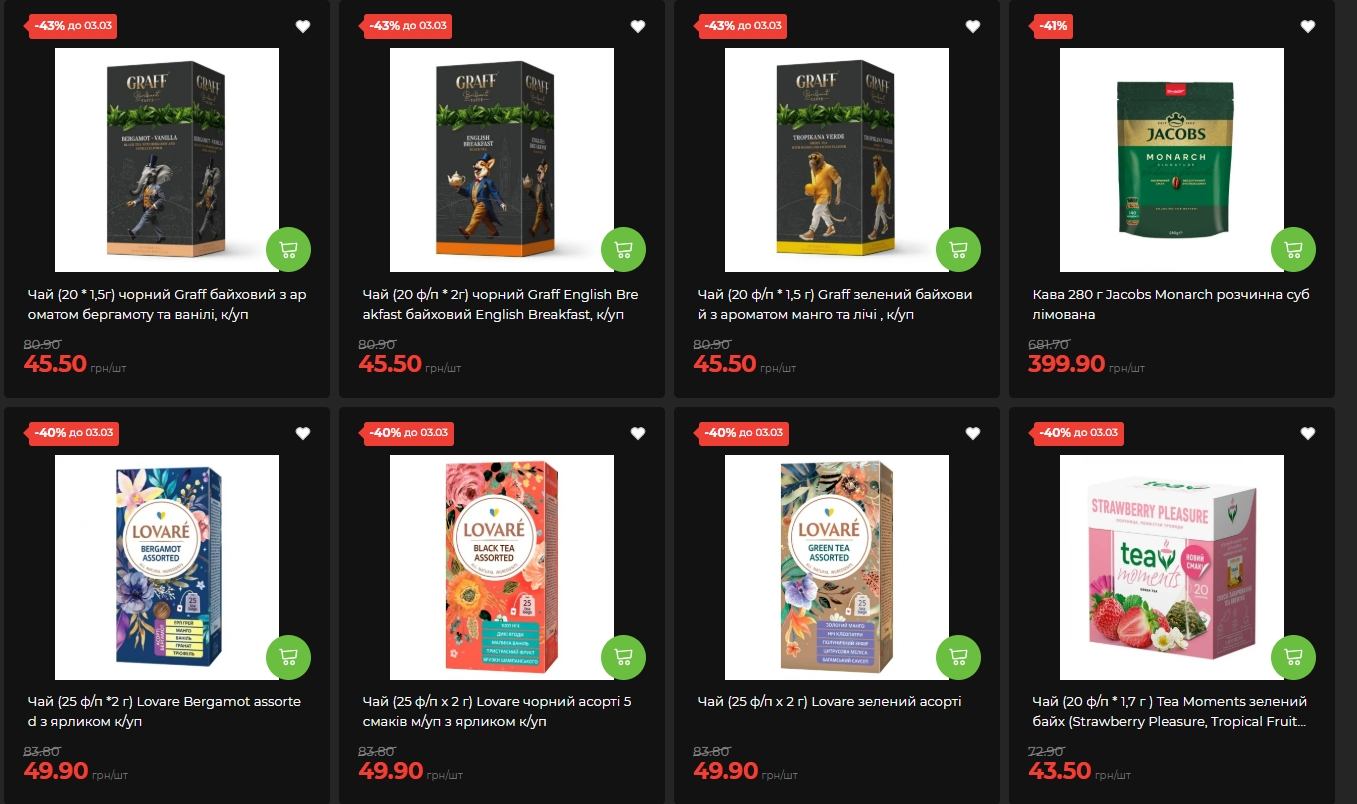
Task: Open Jacobs Monarch coffee product title link
Action: [x=1170, y=305]
